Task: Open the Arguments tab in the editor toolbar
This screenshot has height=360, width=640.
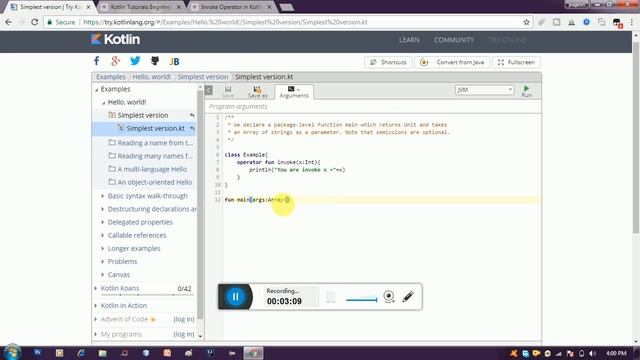Action: pos(294,92)
